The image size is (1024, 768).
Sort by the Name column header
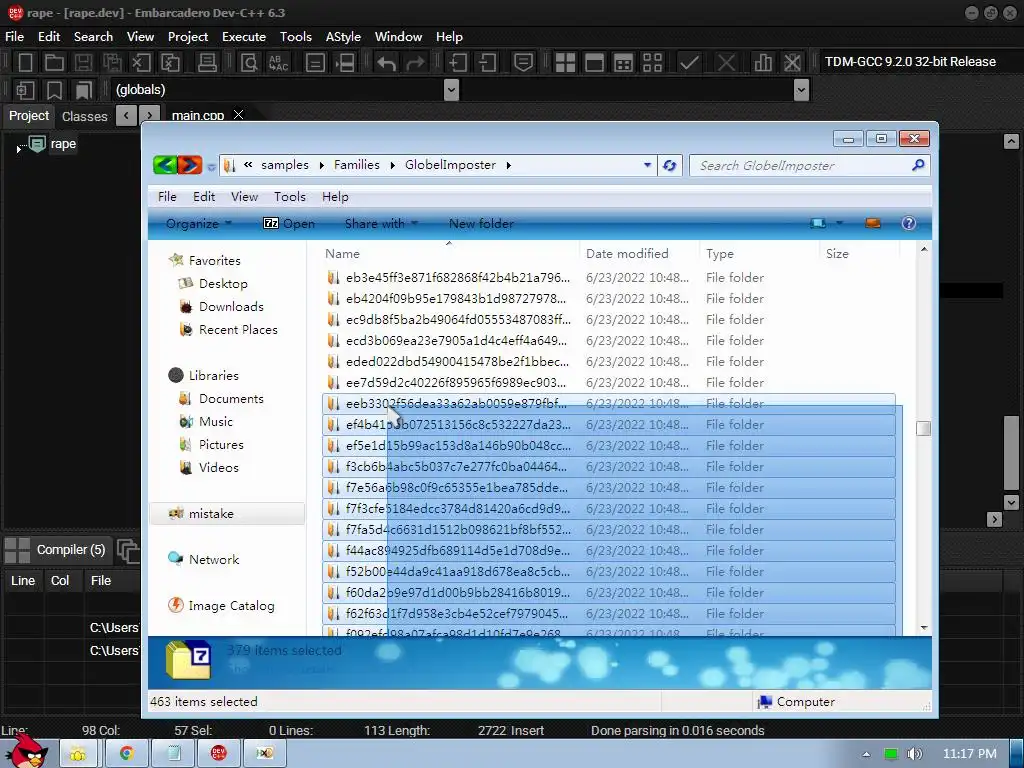tap(451, 253)
